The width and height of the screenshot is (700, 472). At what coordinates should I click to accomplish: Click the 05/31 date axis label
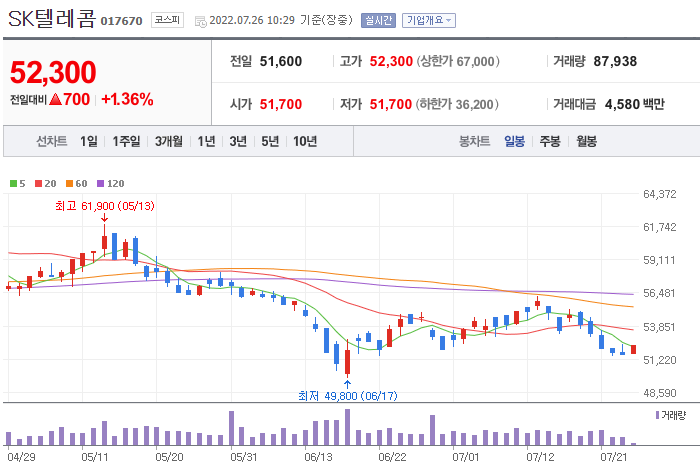243,457
